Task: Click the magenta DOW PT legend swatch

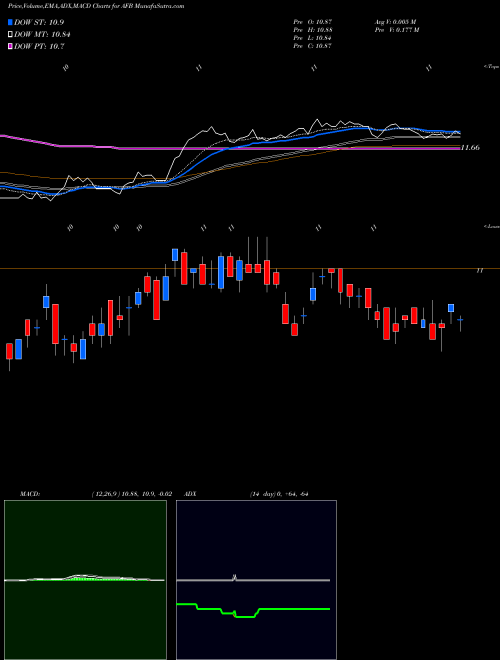Action: (10, 46)
